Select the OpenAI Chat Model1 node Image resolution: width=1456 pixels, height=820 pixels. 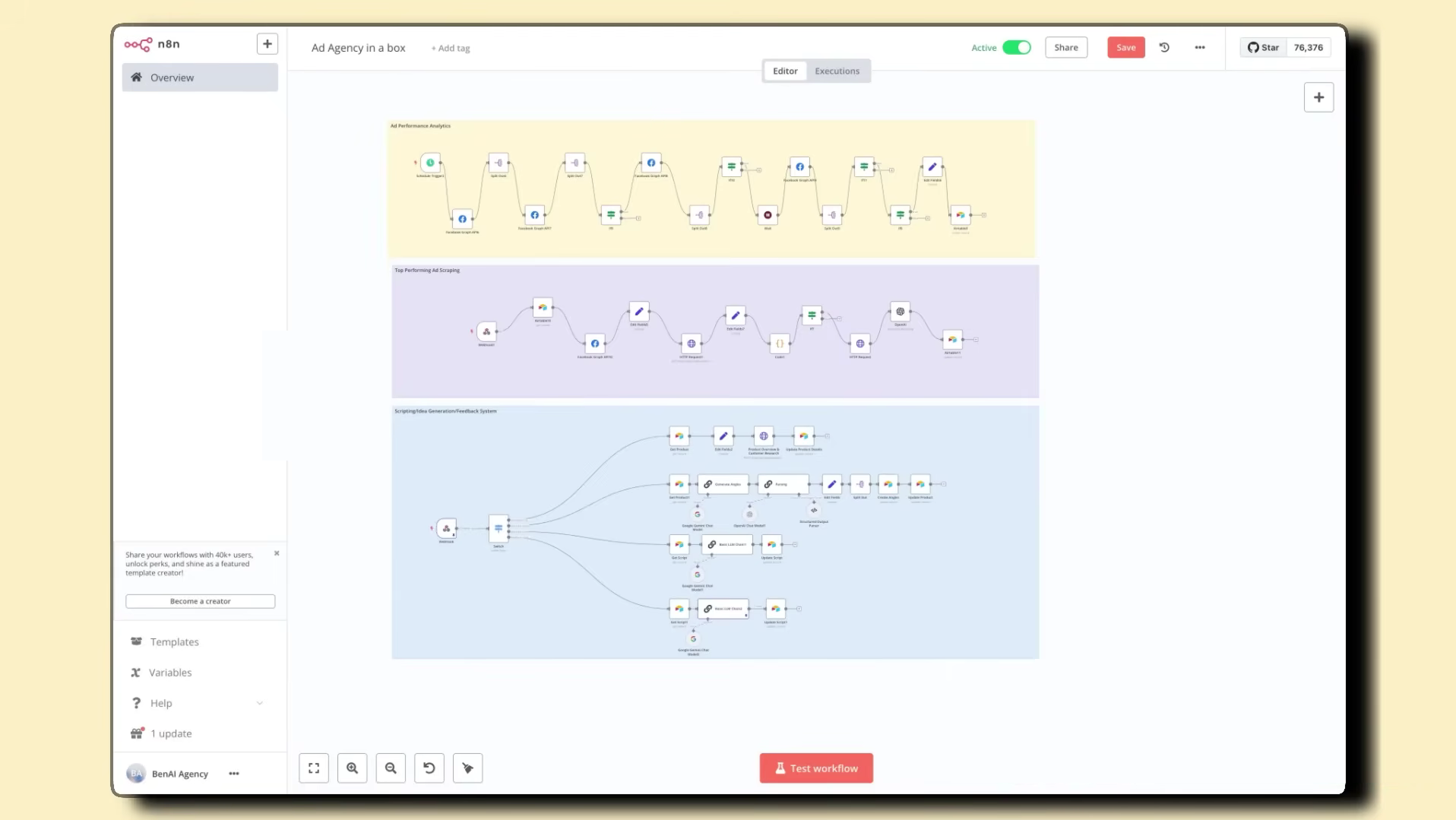[749, 514]
